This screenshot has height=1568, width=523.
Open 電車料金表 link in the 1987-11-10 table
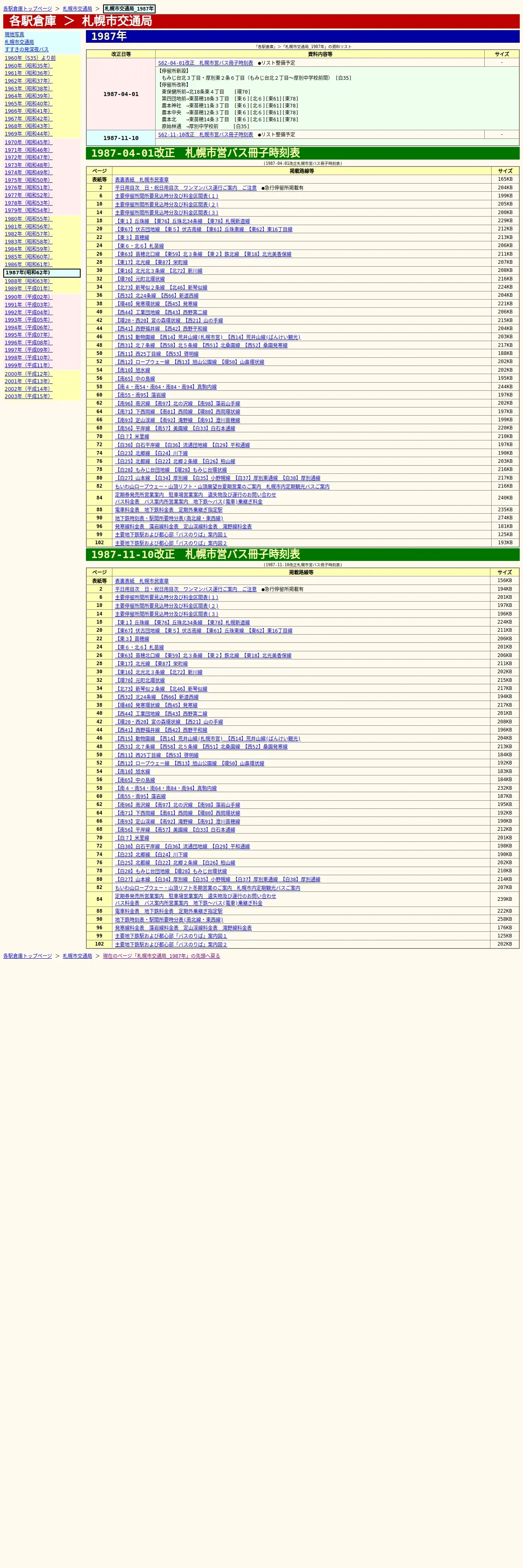(x=169, y=912)
